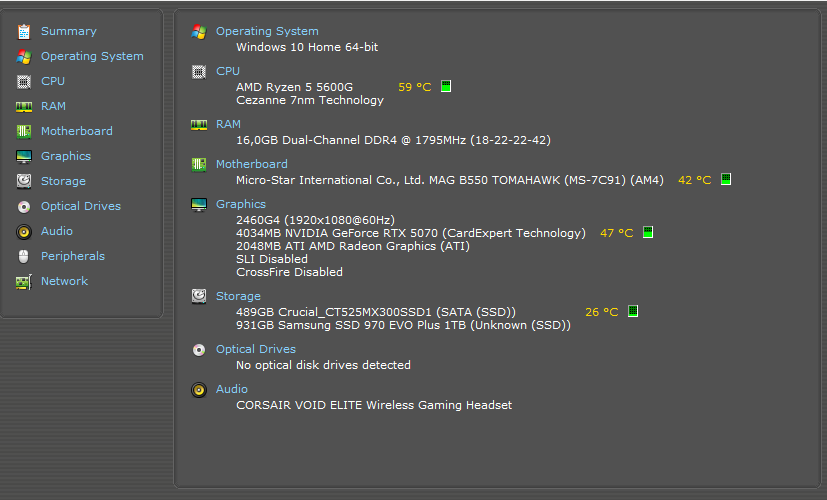827x500 pixels.
Task: Select Motherboard in the sidebar
Action: 76,131
